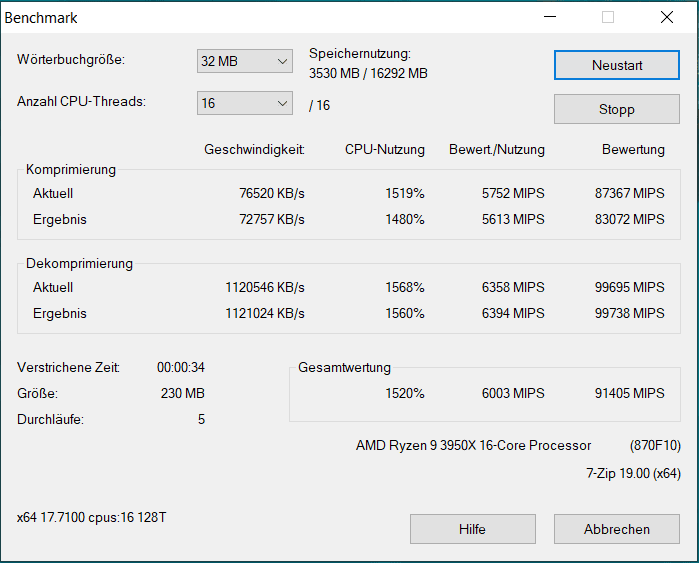Close the Benchmark window
This screenshot has width=699, height=563.
tap(667, 17)
